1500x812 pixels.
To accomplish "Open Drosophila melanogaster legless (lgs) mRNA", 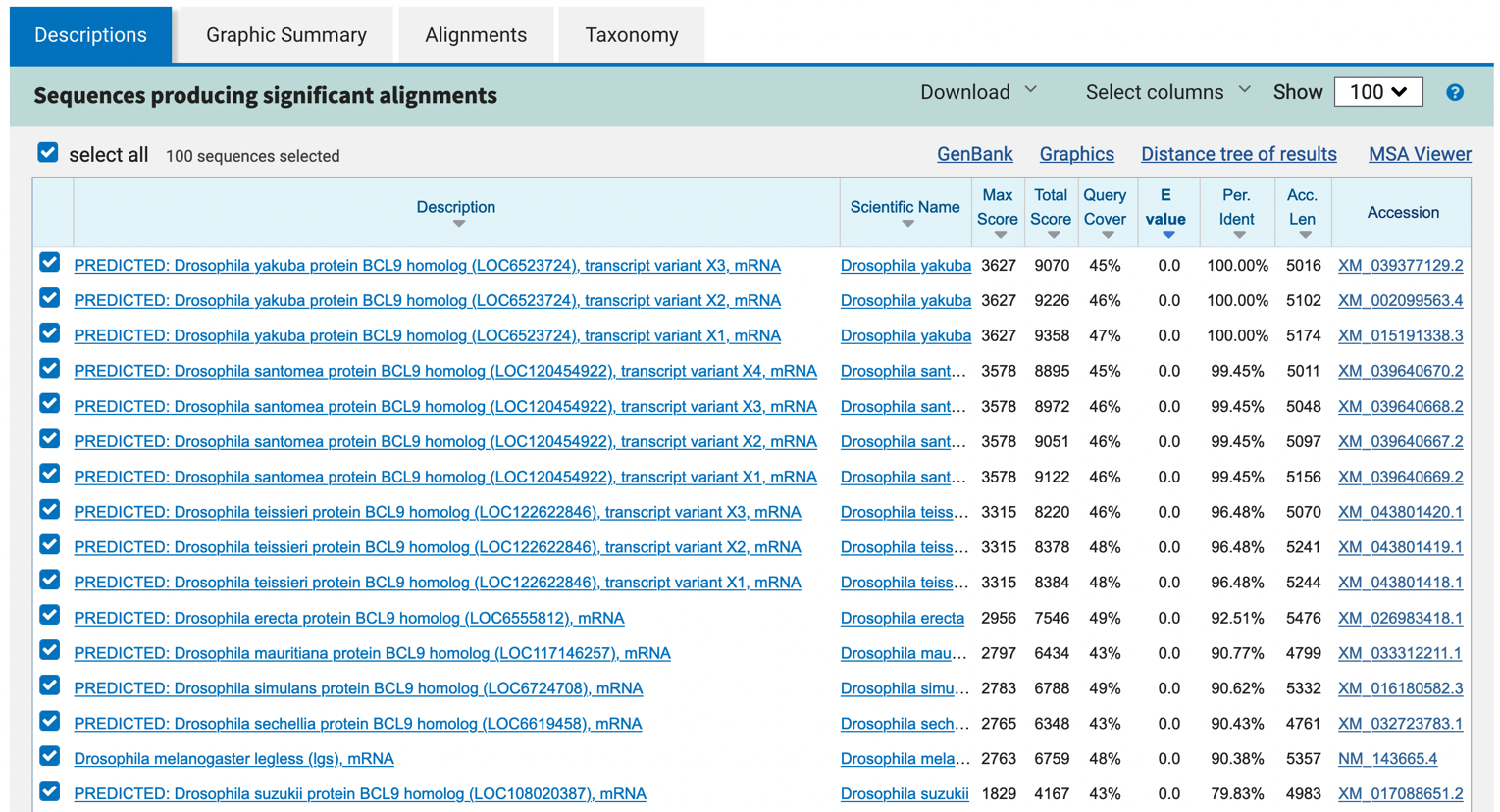I will [x=233, y=759].
